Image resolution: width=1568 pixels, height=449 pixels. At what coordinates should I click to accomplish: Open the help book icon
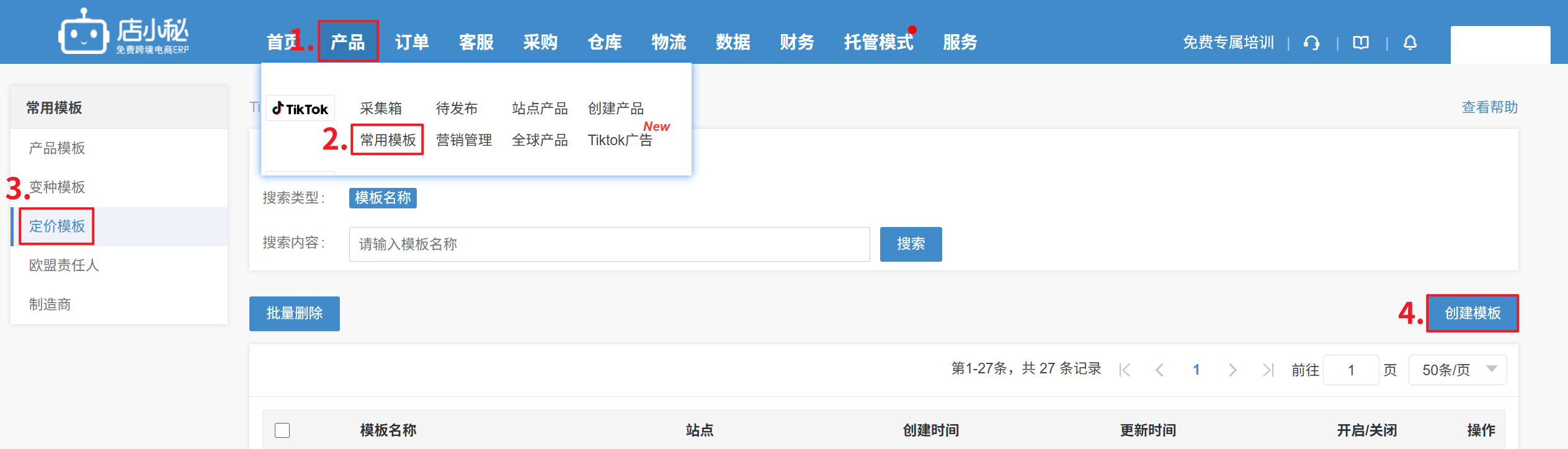tap(1361, 42)
